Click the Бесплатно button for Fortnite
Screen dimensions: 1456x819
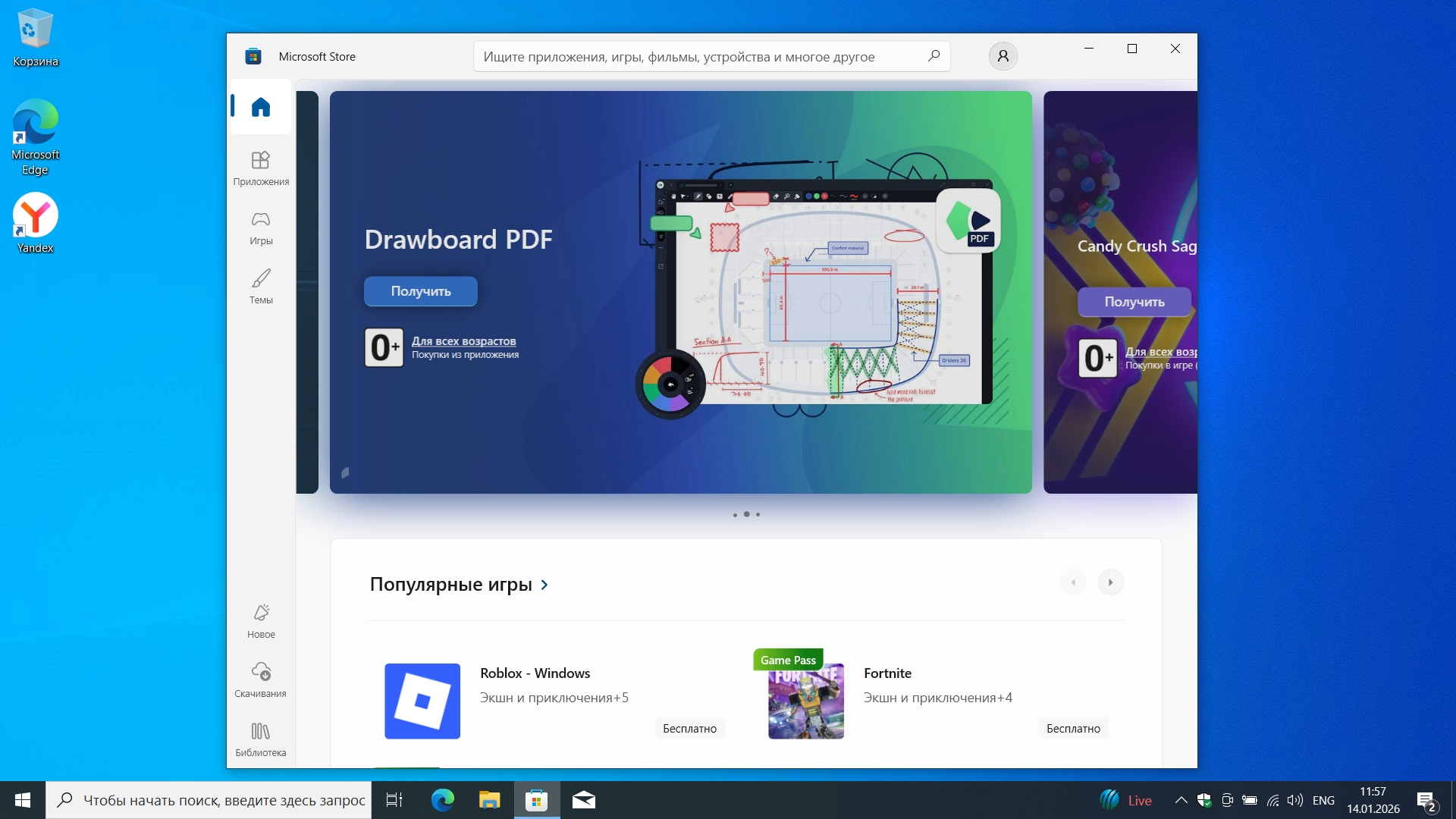tap(1072, 728)
